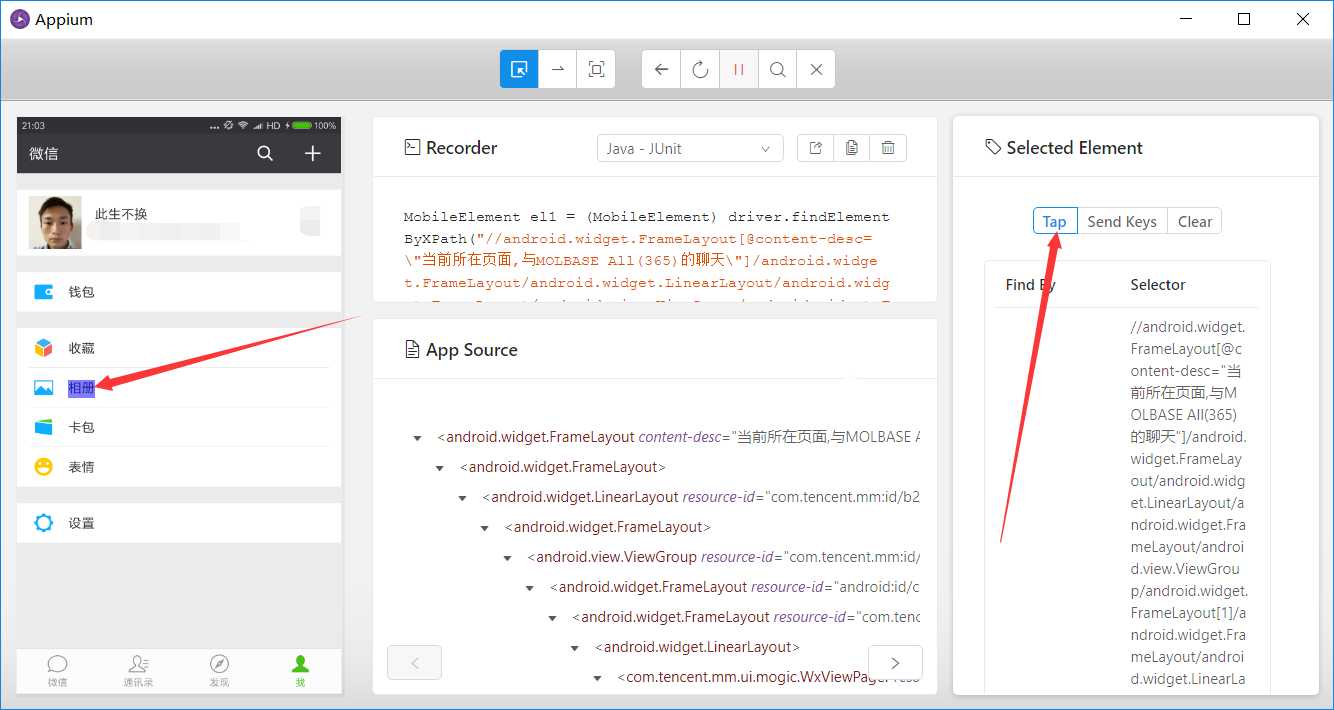This screenshot has height=710, width=1334.
Task: Tap the WeChat plus icon
Action: (x=313, y=153)
